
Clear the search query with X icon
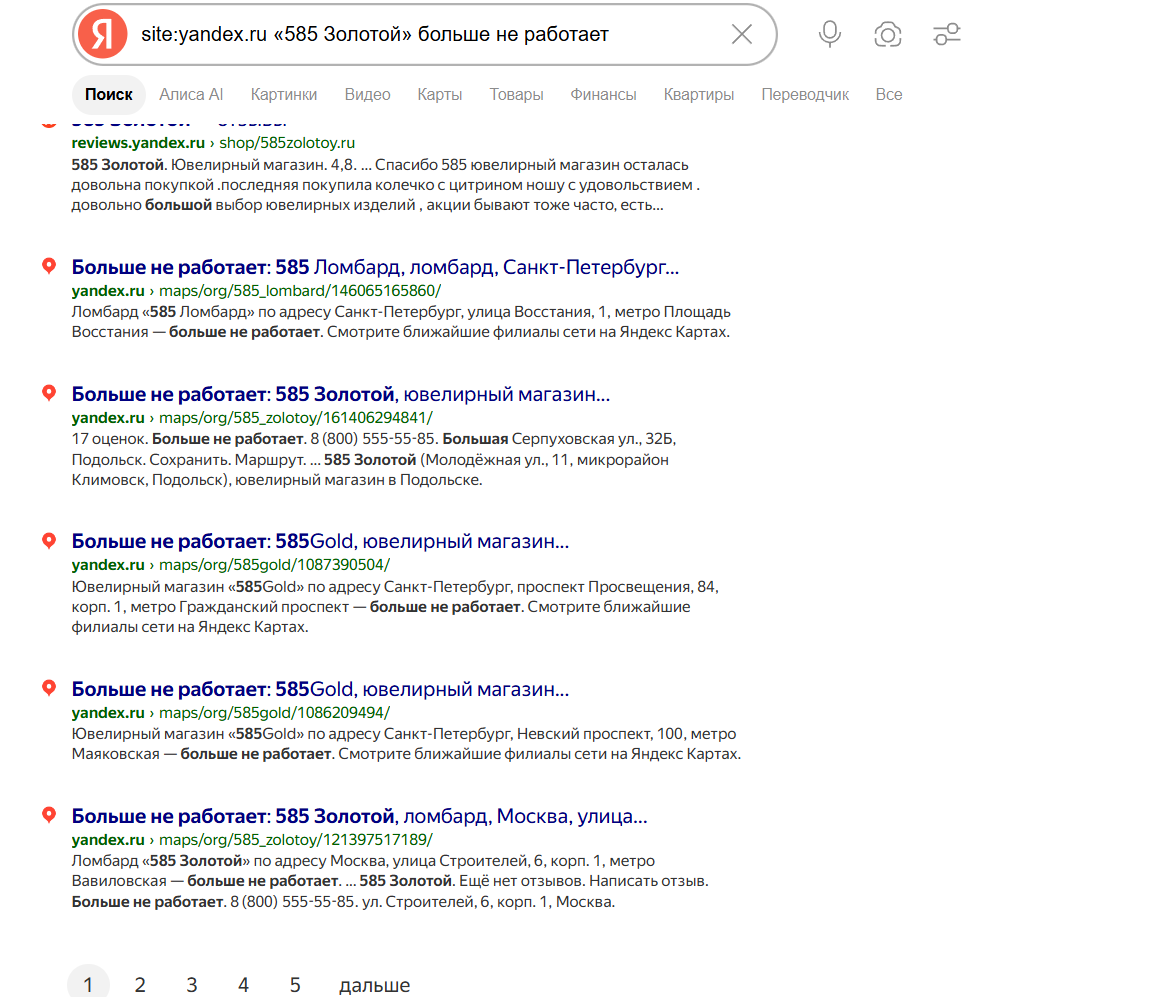(x=742, y=34)
